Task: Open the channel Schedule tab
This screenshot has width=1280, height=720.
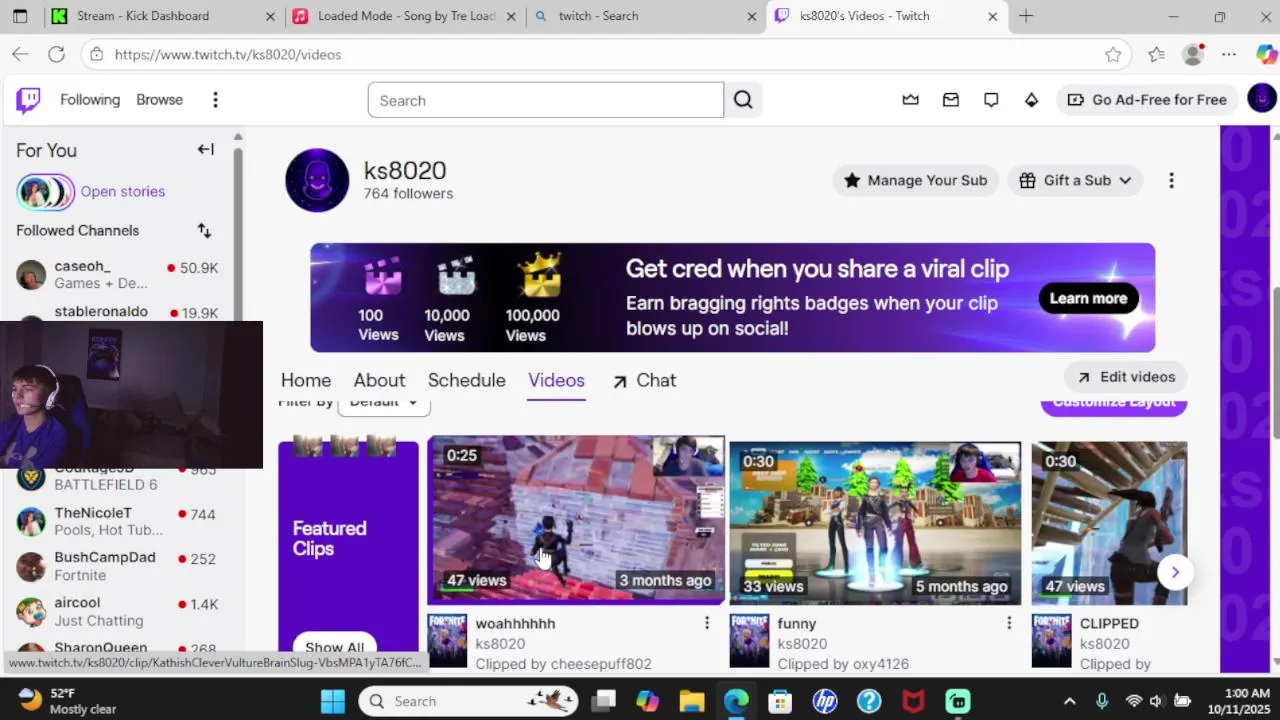Action: 466,380
